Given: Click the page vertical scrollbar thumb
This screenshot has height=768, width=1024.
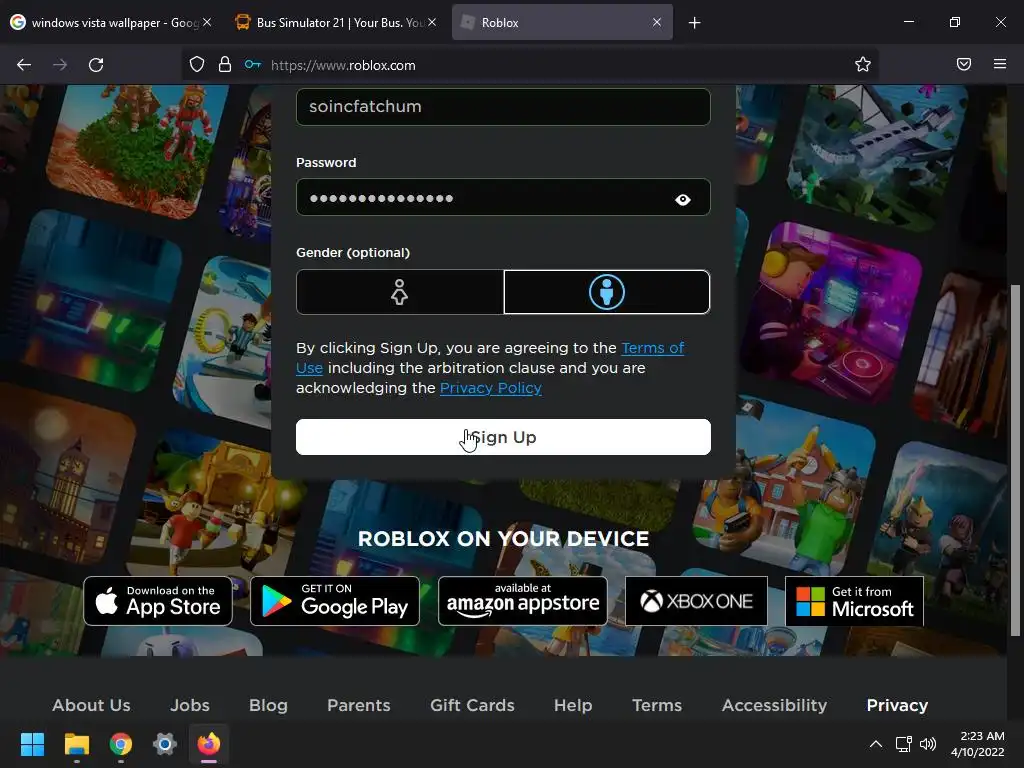Looking at the screenshot, I should (x=1015, y=460).
